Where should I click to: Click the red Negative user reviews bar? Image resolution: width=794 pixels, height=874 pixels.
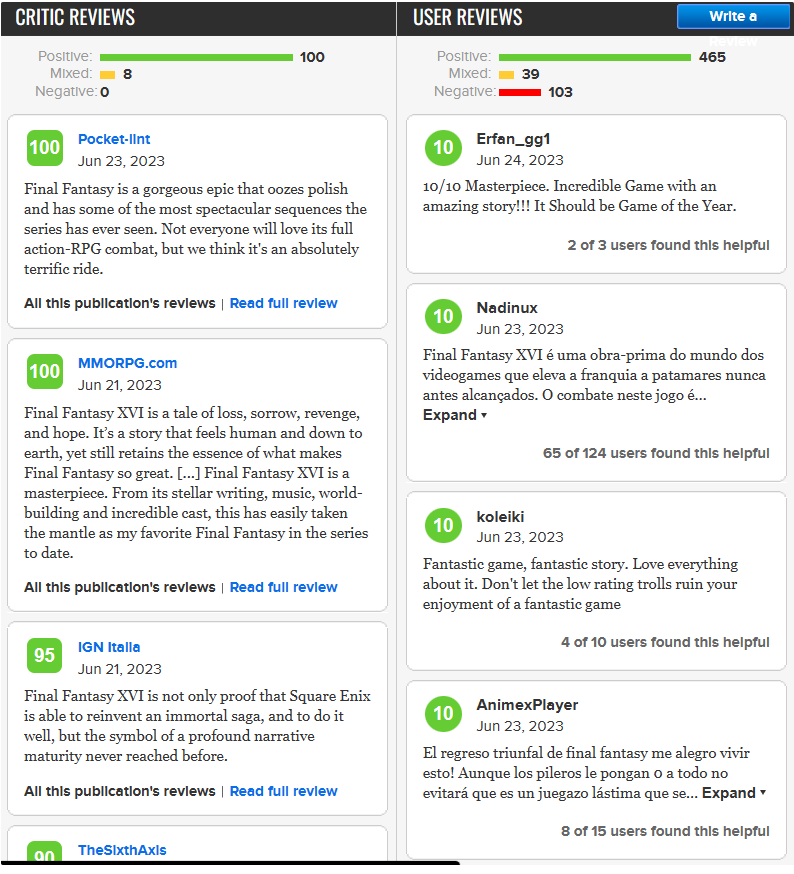click(x=520, y=92)
